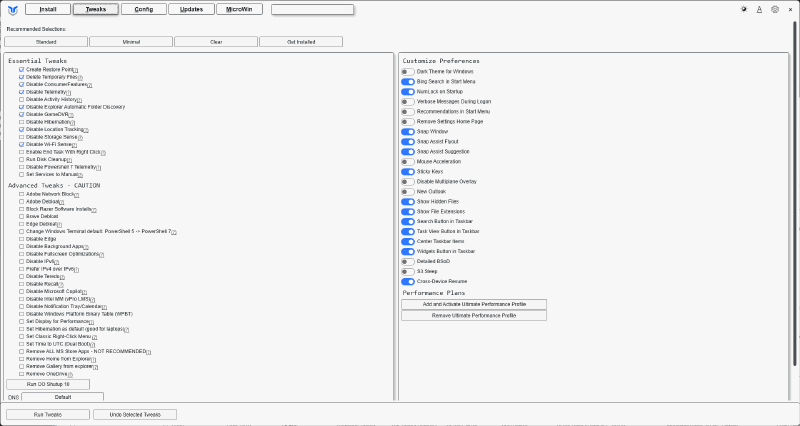
Task: Check the Brave Debloat checkbox
Action: [x=21, y=217]
